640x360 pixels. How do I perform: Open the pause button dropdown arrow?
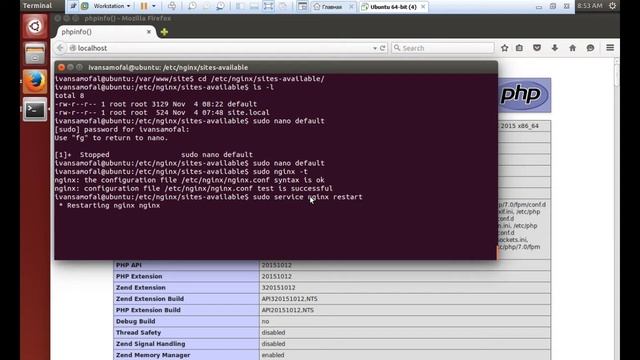tap(154, 6)
